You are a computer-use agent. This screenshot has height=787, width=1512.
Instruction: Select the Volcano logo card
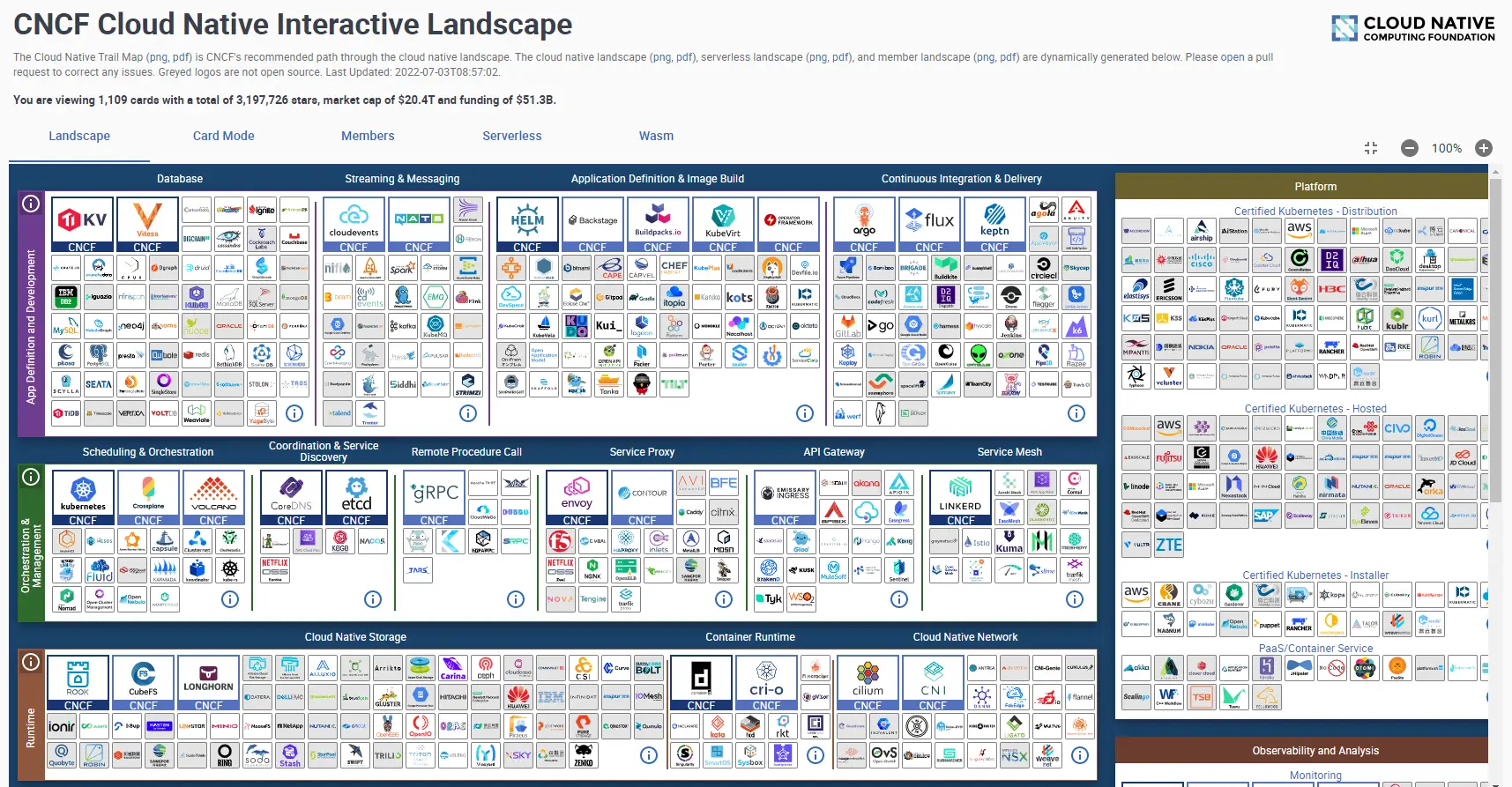[213, 498]
